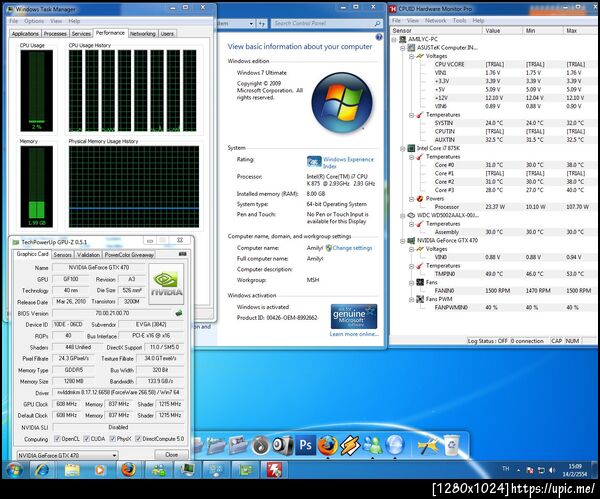The width and height of the screenshot is (600, 499).
Task: Open the hammer tools icon in the dock
Action: 427,445
